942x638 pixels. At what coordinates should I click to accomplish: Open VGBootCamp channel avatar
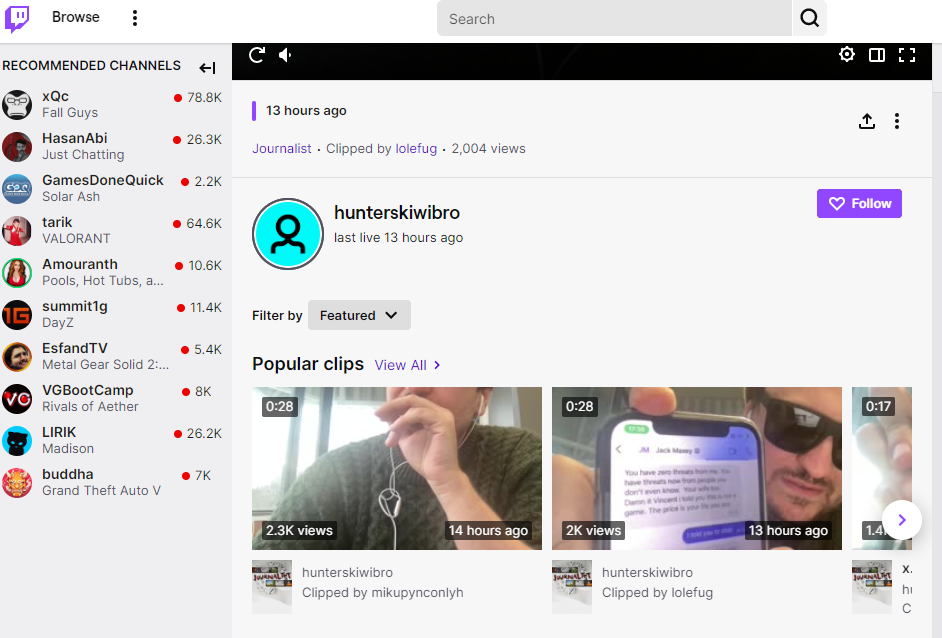coord(17,399)
